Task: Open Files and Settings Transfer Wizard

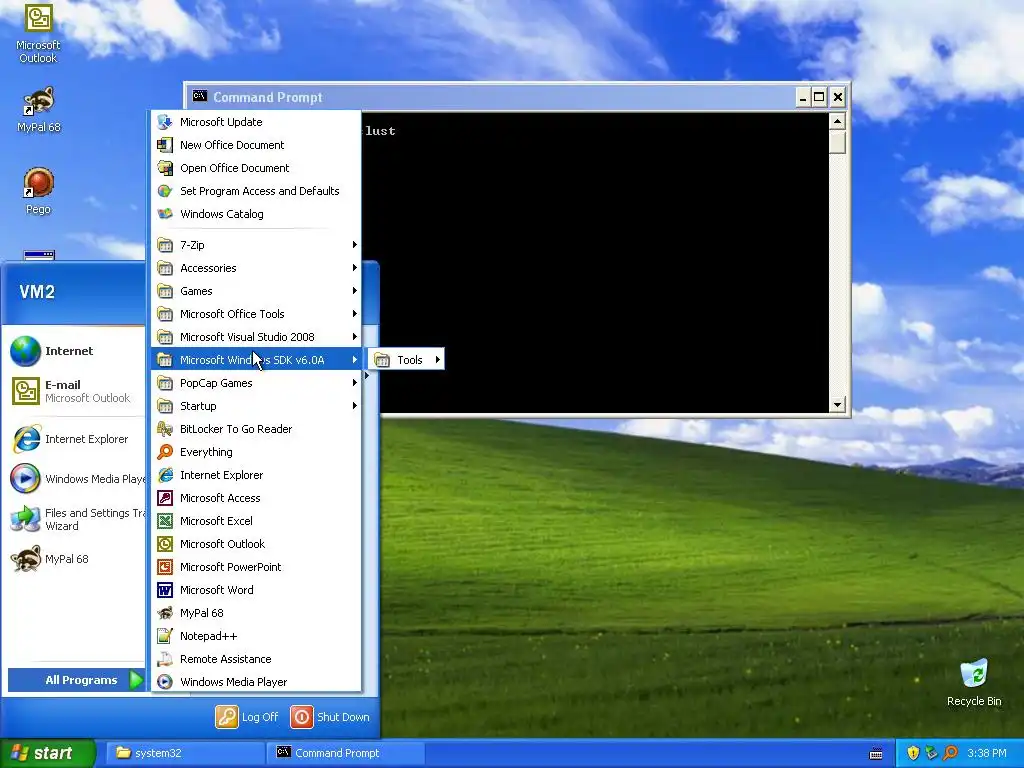Action: click(76, 519)
